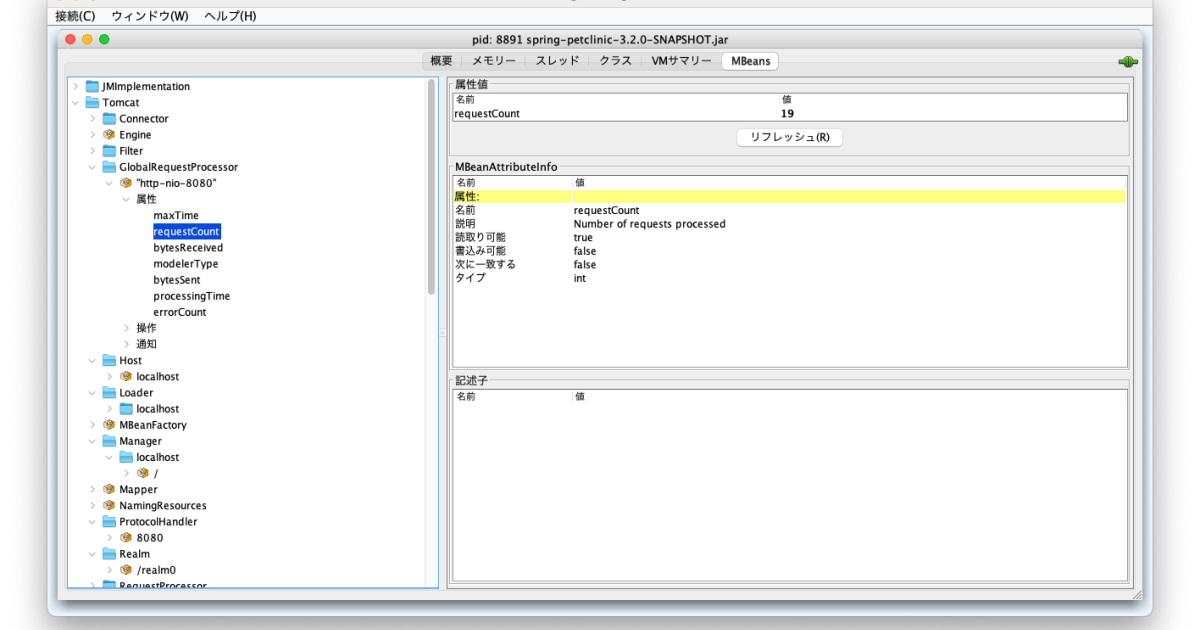
Task: Click the requestCount value cell showing 19
Action: pyautogui.click(x=787, y=114)
